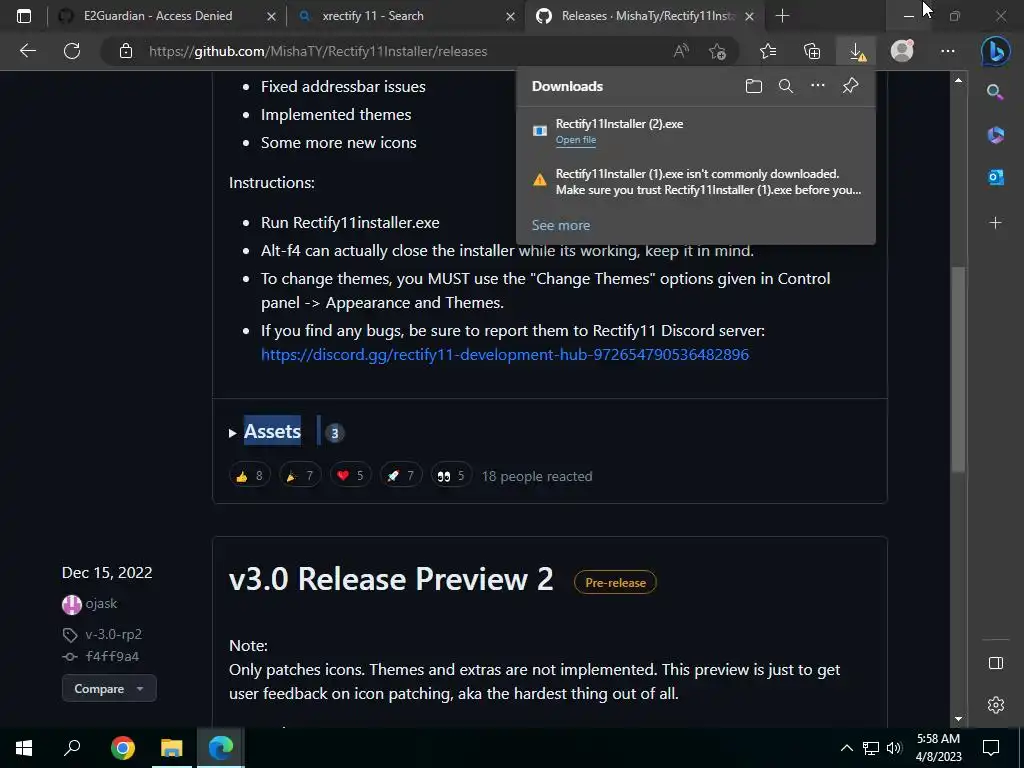
Task: Close the Releases GitHub tab
Action: [750, 16]
